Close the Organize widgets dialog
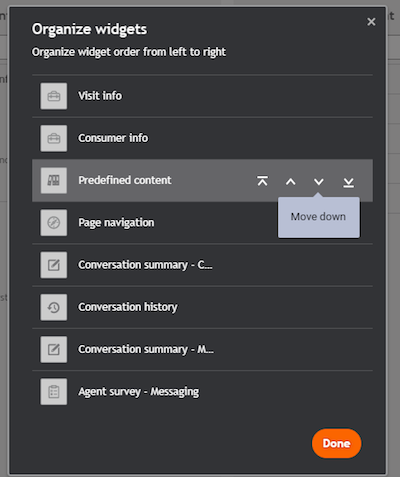Image resolution: width=400 pixels, height=477 pixels. click(371, 22)
